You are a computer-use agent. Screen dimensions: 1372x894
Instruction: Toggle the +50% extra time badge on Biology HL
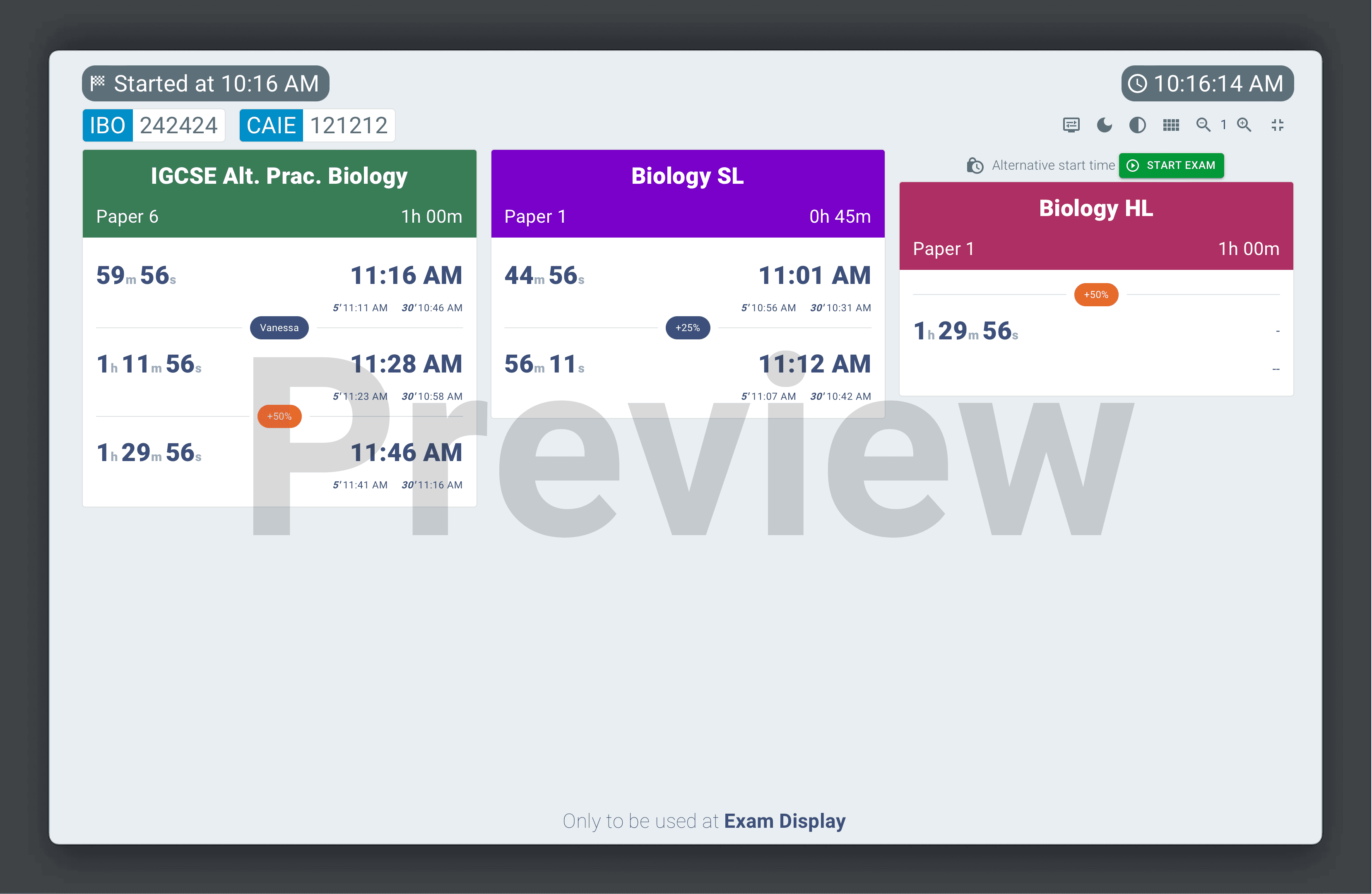(1097, 294)
